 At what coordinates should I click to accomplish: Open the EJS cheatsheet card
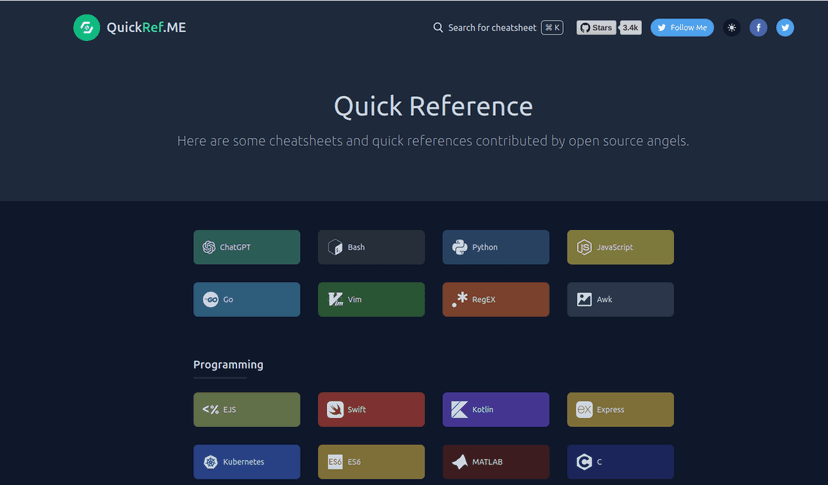point(247,409)
